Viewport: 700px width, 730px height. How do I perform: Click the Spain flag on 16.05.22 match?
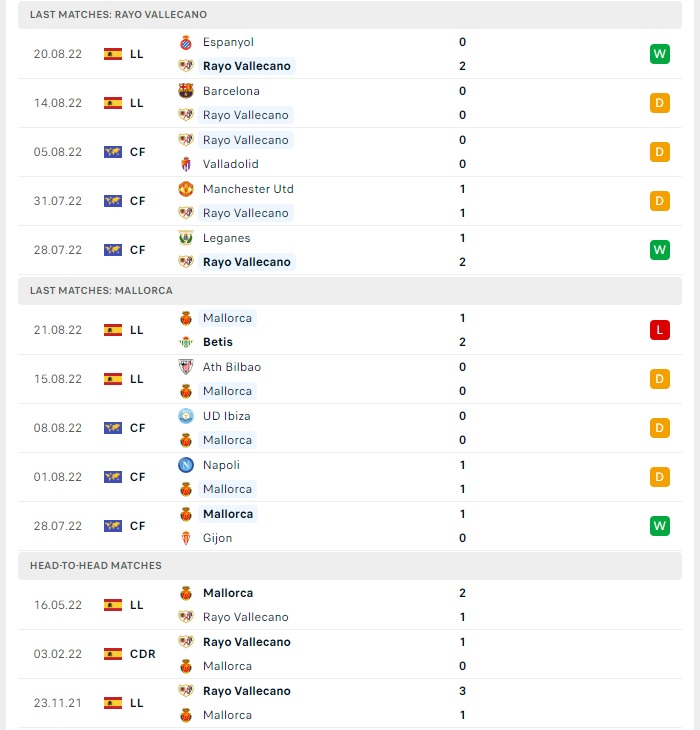pyautogui.click(x=113, y=605)
